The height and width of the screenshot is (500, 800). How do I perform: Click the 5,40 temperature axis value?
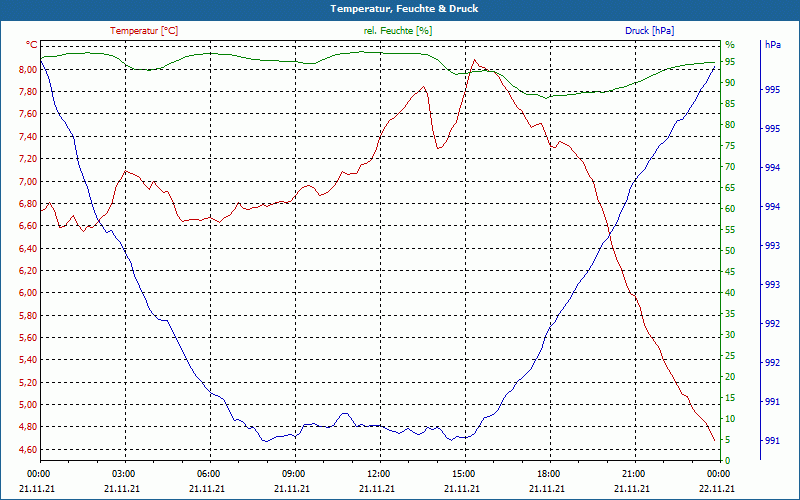pyautogui.click(x=28, y=360)
